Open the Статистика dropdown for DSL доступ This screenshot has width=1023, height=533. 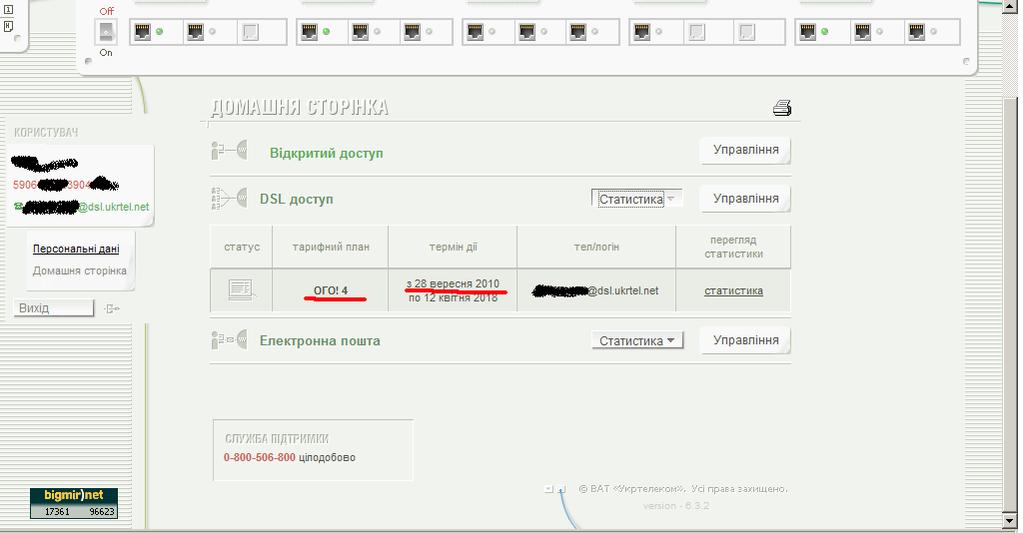(637, 199)
